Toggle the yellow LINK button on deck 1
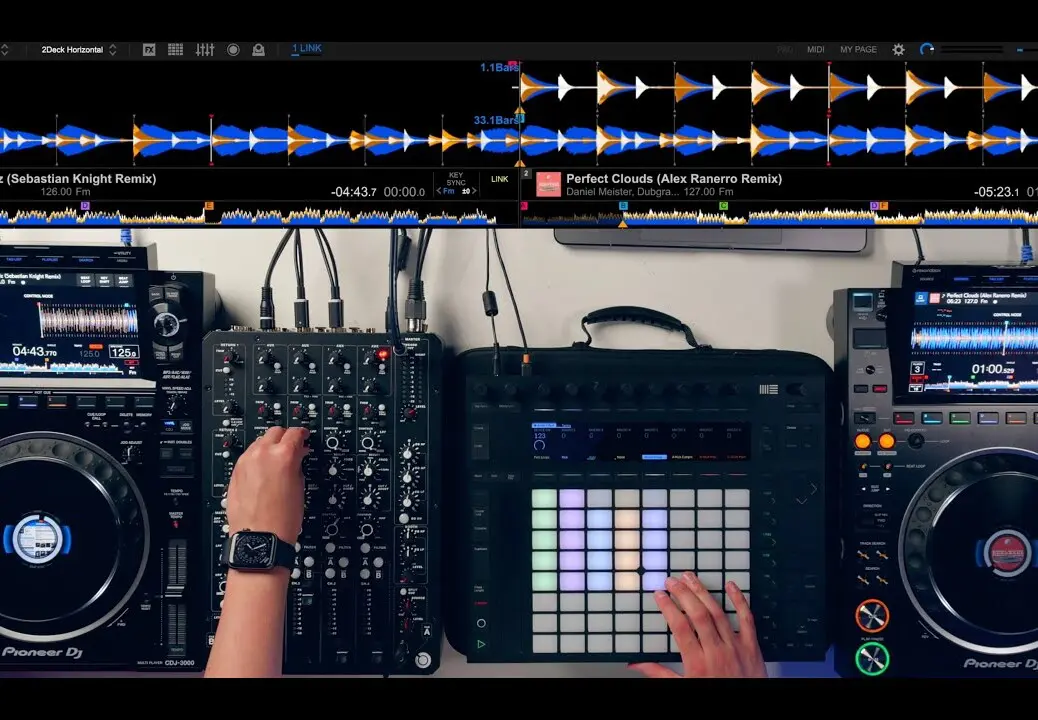 coord(500,179)
